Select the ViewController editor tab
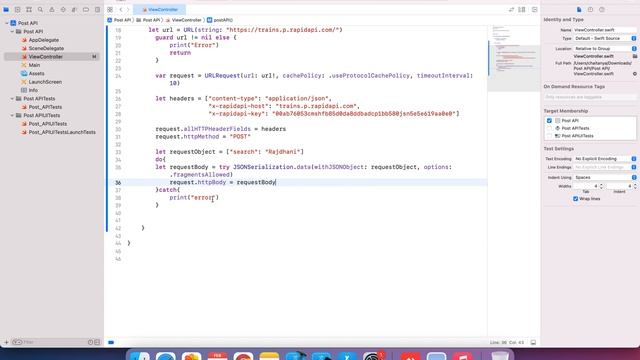The image size is (640, 360). click(160, 9)
